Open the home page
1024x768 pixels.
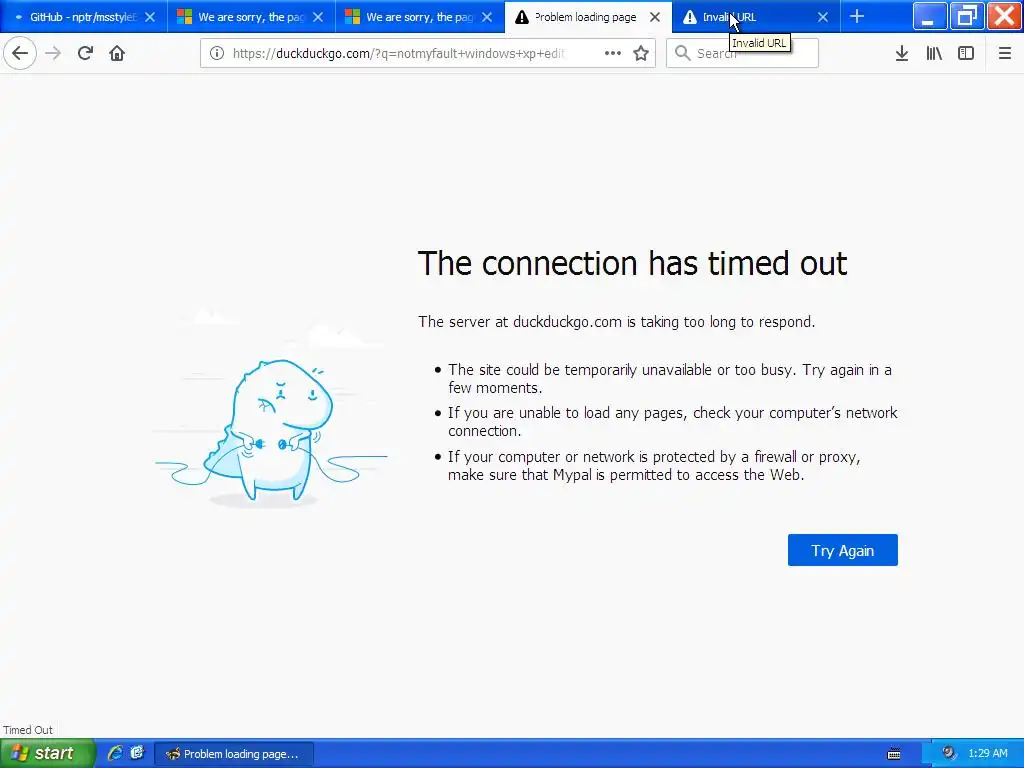click(x=117, y=53)
